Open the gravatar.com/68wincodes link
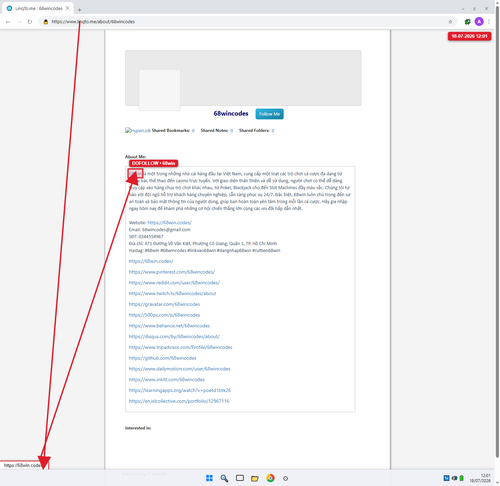This screenshot has height=486, width=500. point(164,304)
